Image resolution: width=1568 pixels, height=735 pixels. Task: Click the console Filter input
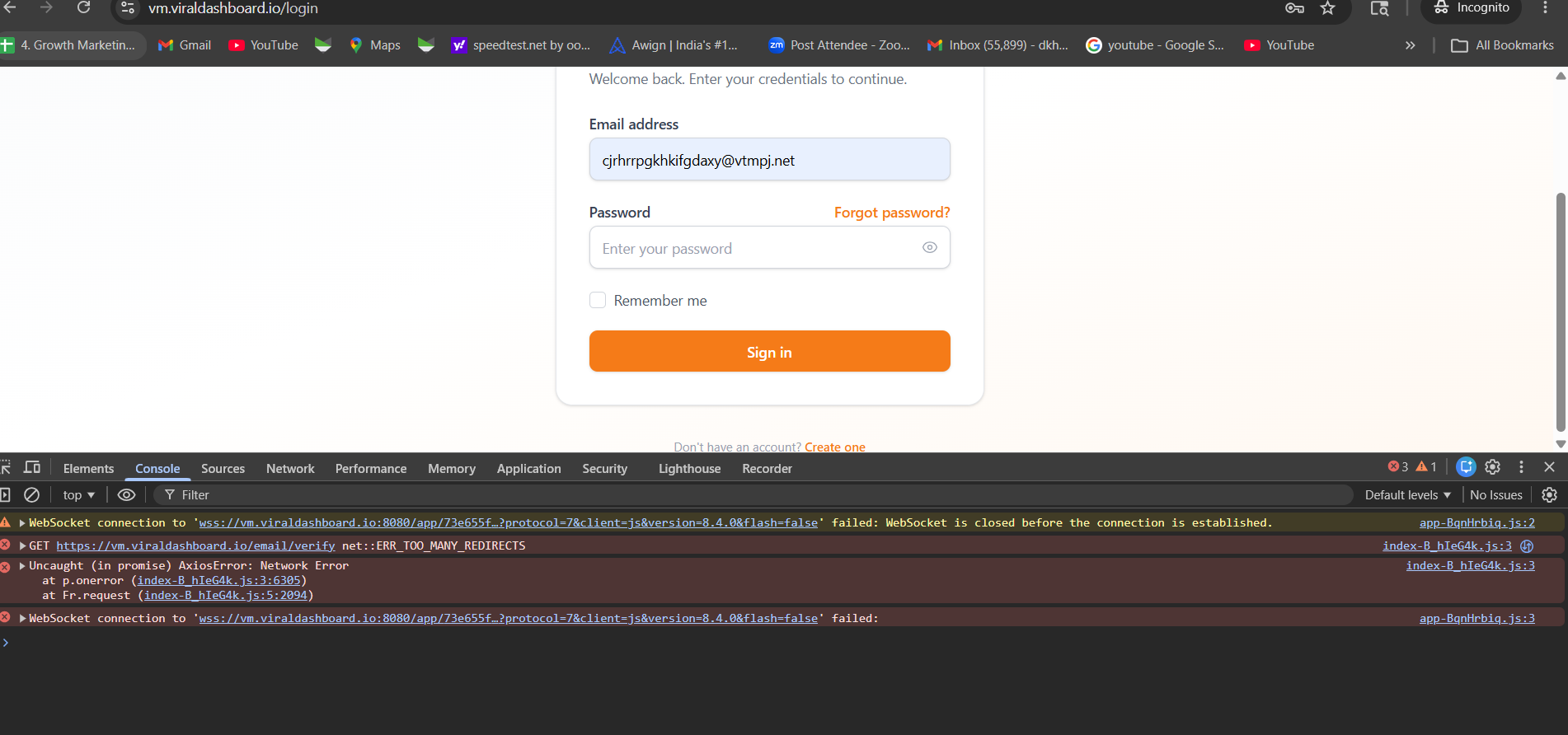[x=754, y=494]
